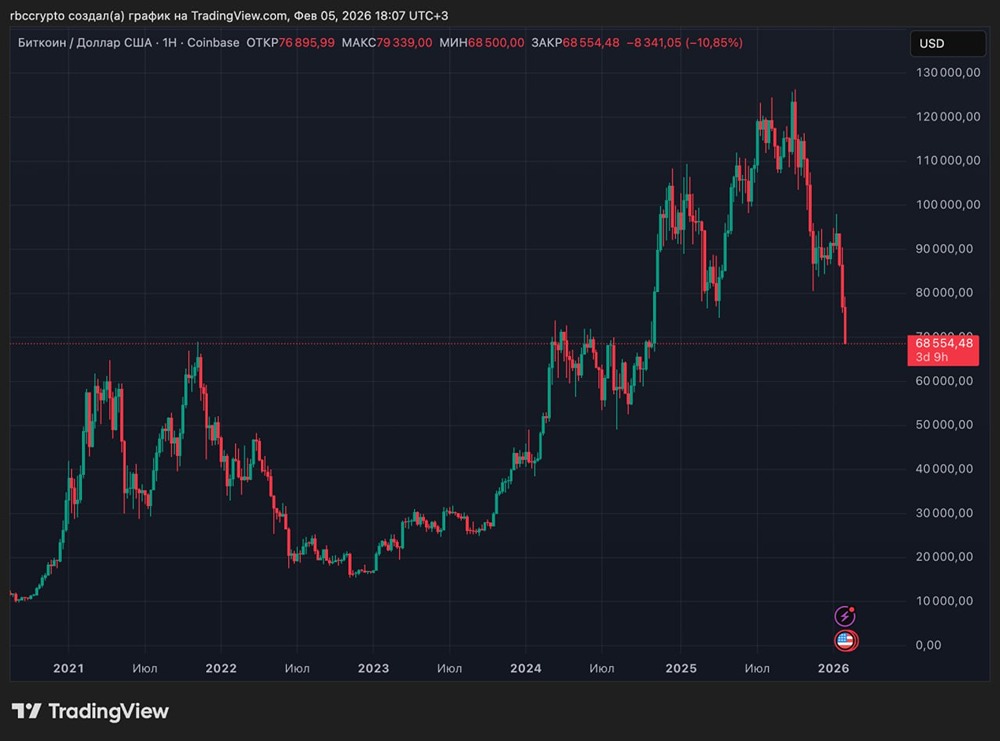The width and height of the screenshot is (1000, 741).
Task: Click the 2026 label on the time axis
Action: click(x=834, y=668)
